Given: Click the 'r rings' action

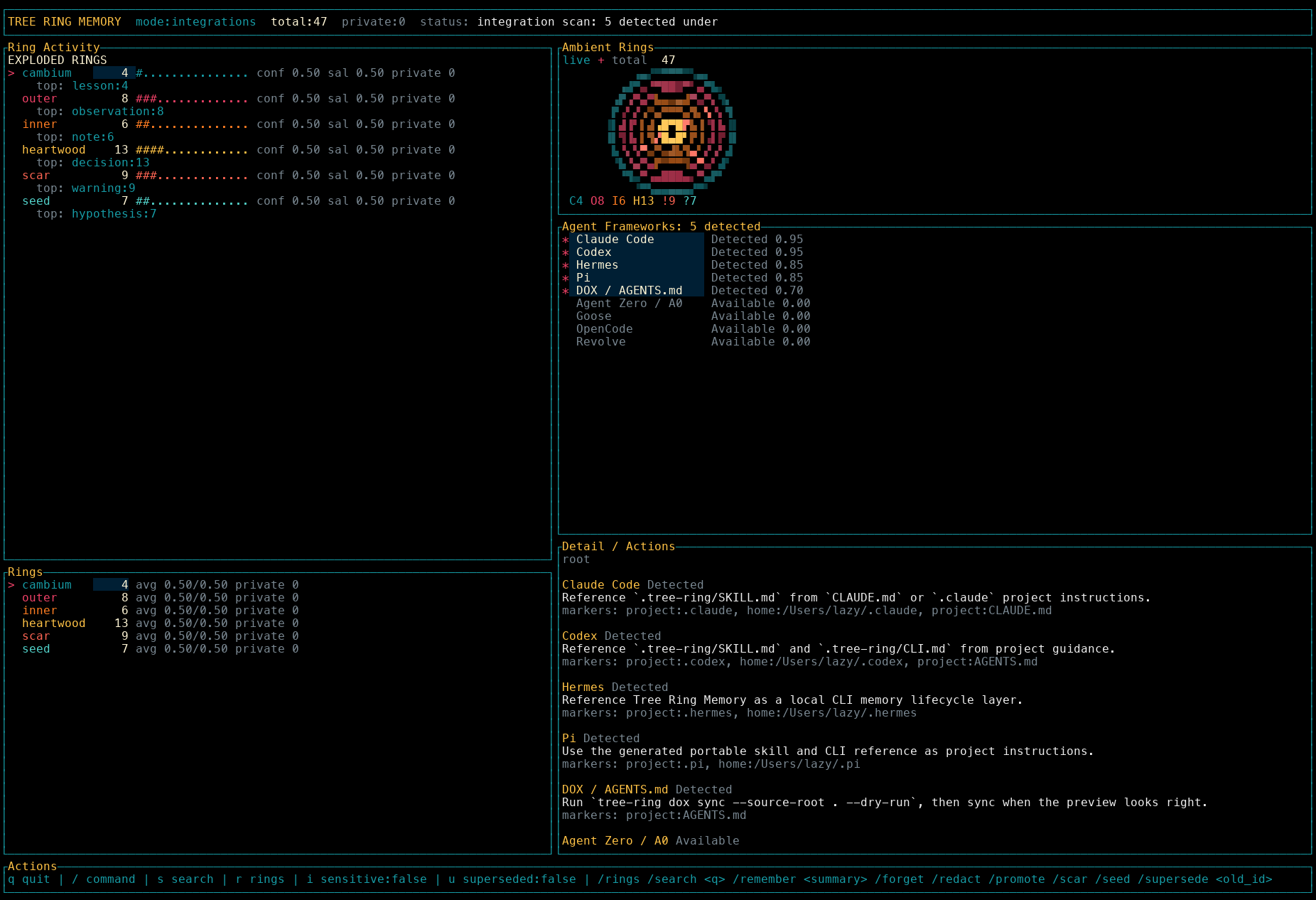Looking at the screenshot, I should coord(260,879).
